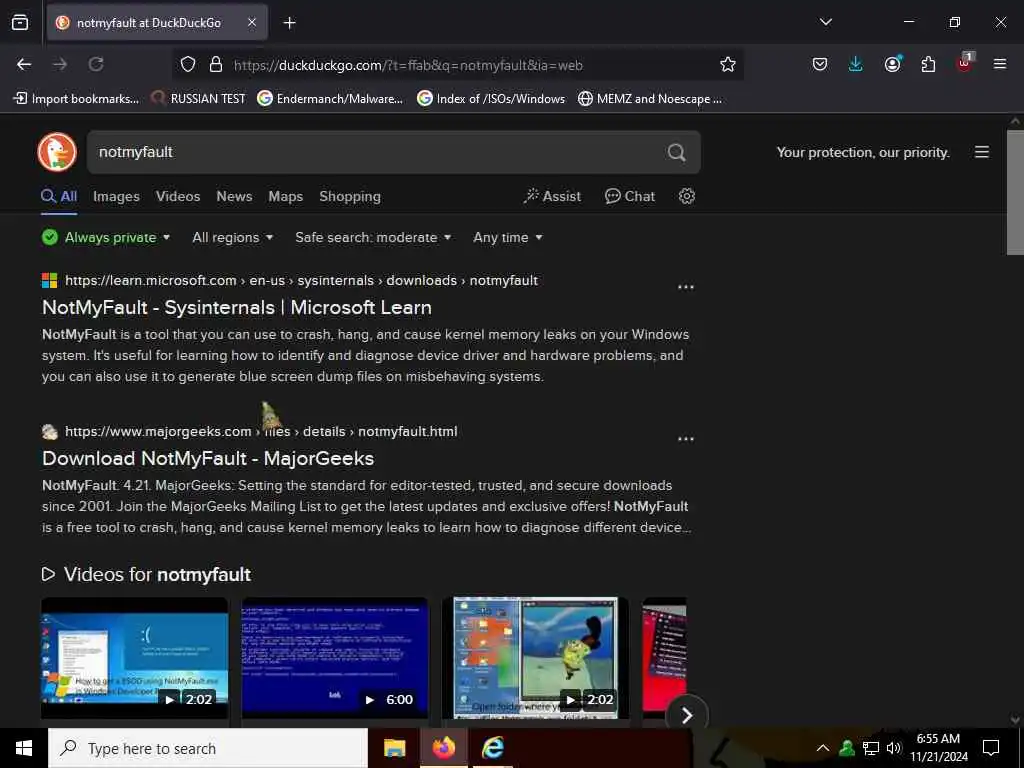
Task: Open Internet Explorer from the taskbar
Action: pyautogui.click(x=492, y=748)
